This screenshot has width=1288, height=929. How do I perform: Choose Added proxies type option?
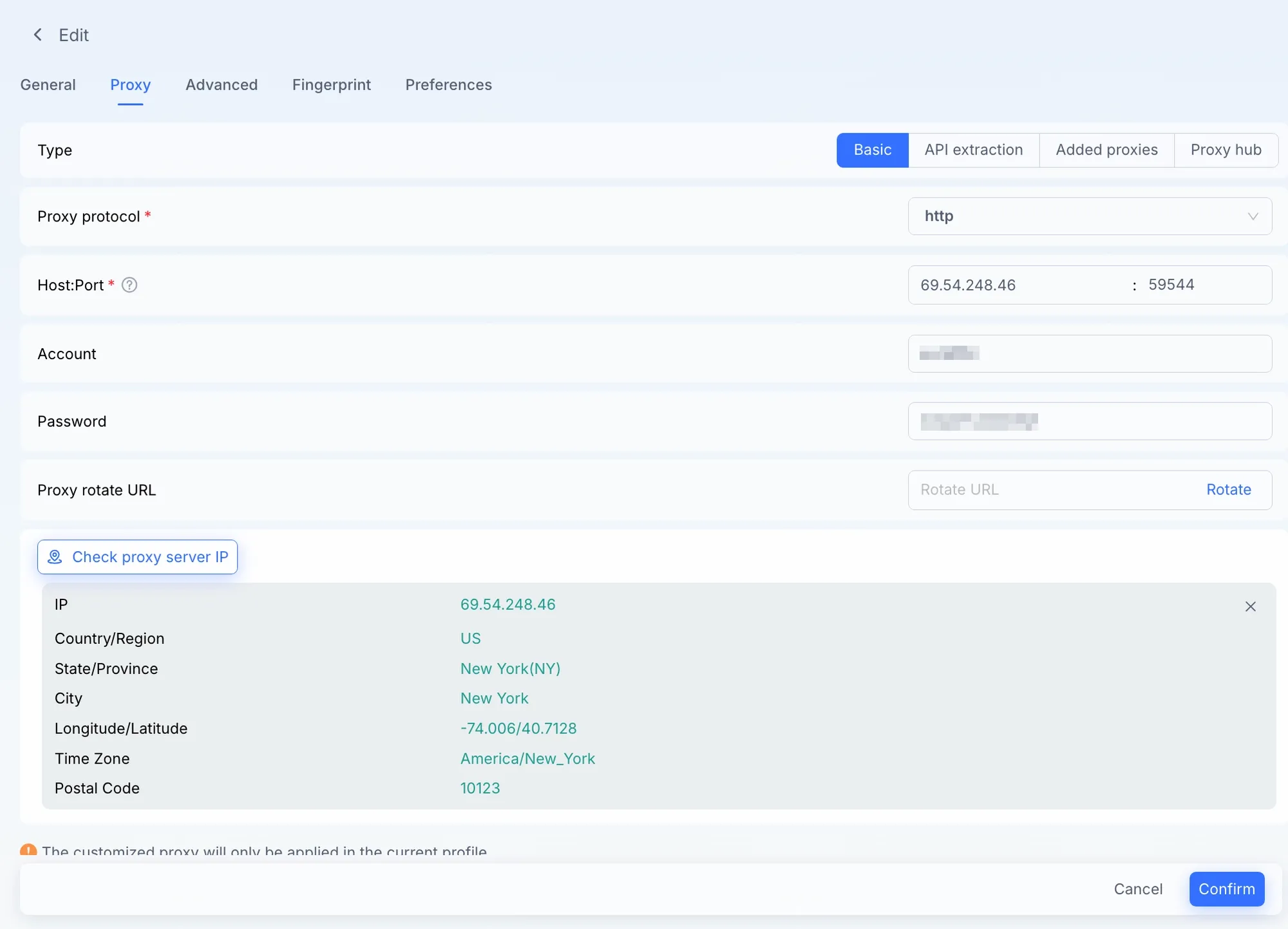point(1106,150)
